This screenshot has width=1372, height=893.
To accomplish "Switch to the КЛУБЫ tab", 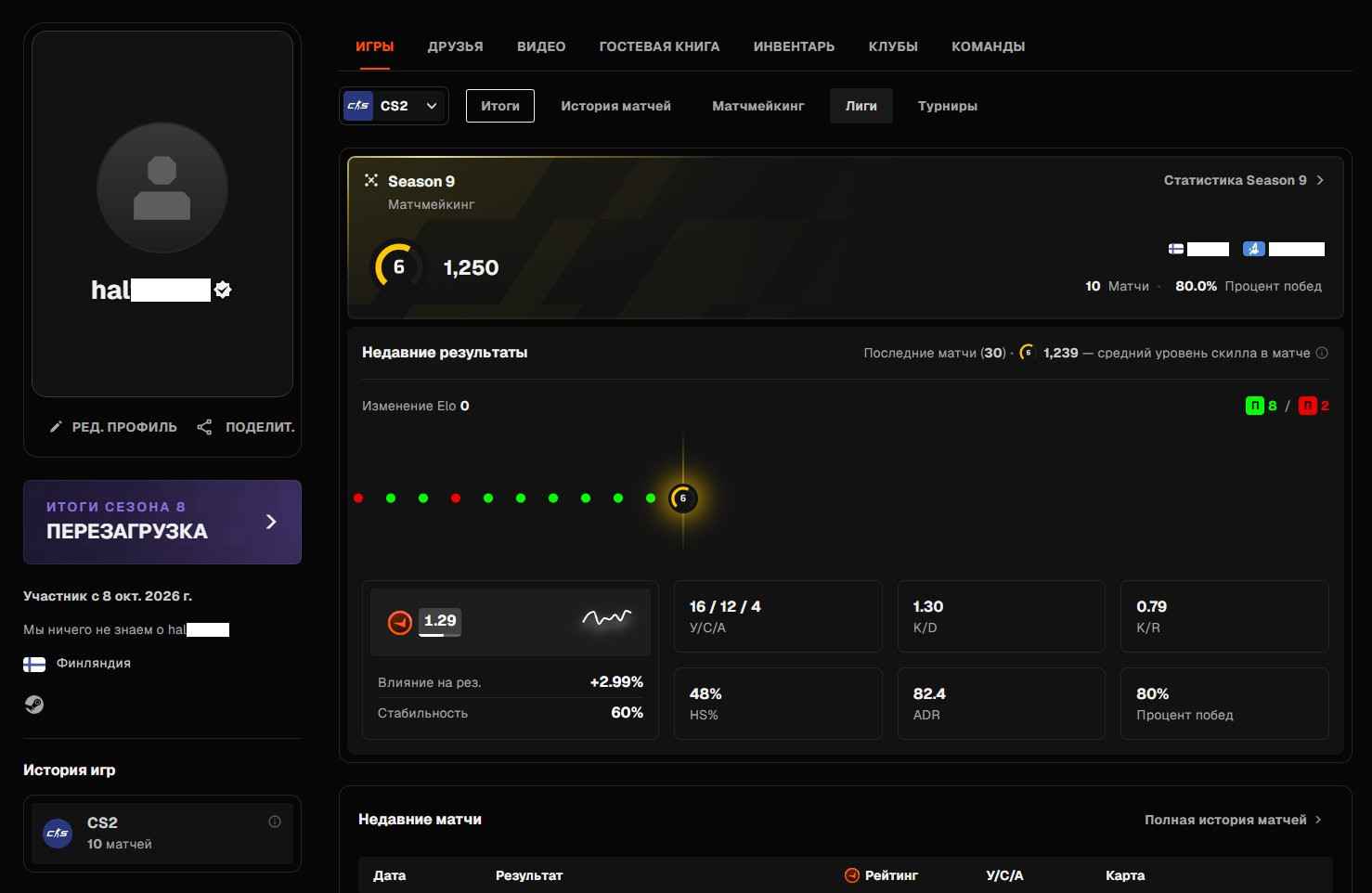I will pyautogui.click(x=893, y=46).
